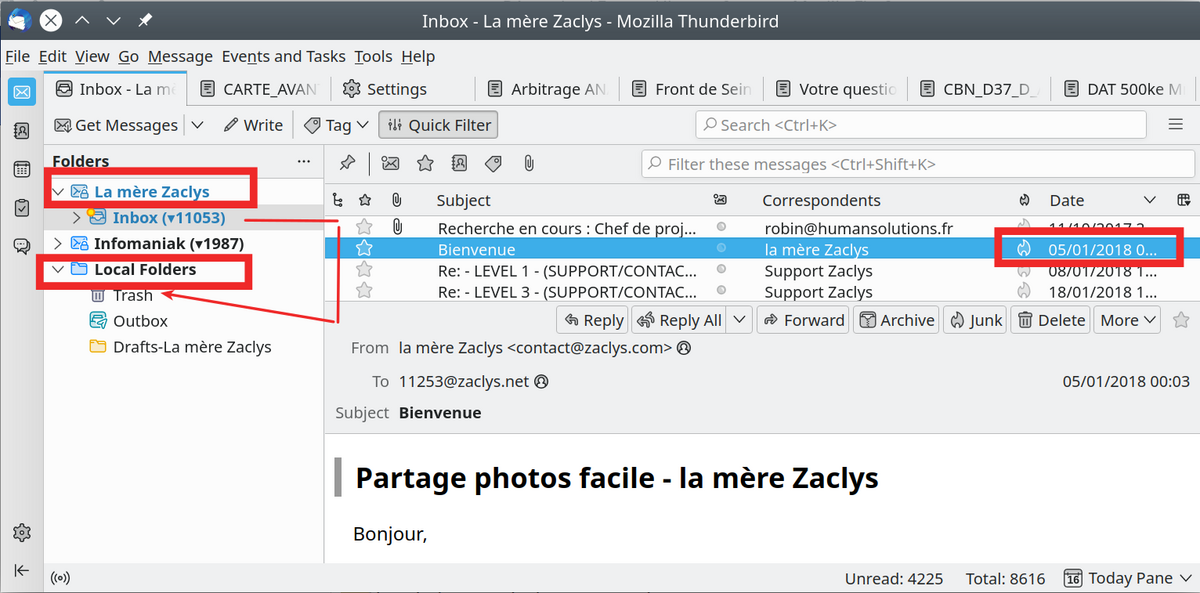Collapse the La mère Zaclys account
Screen dimensions: 1200x593
[58, 191]
